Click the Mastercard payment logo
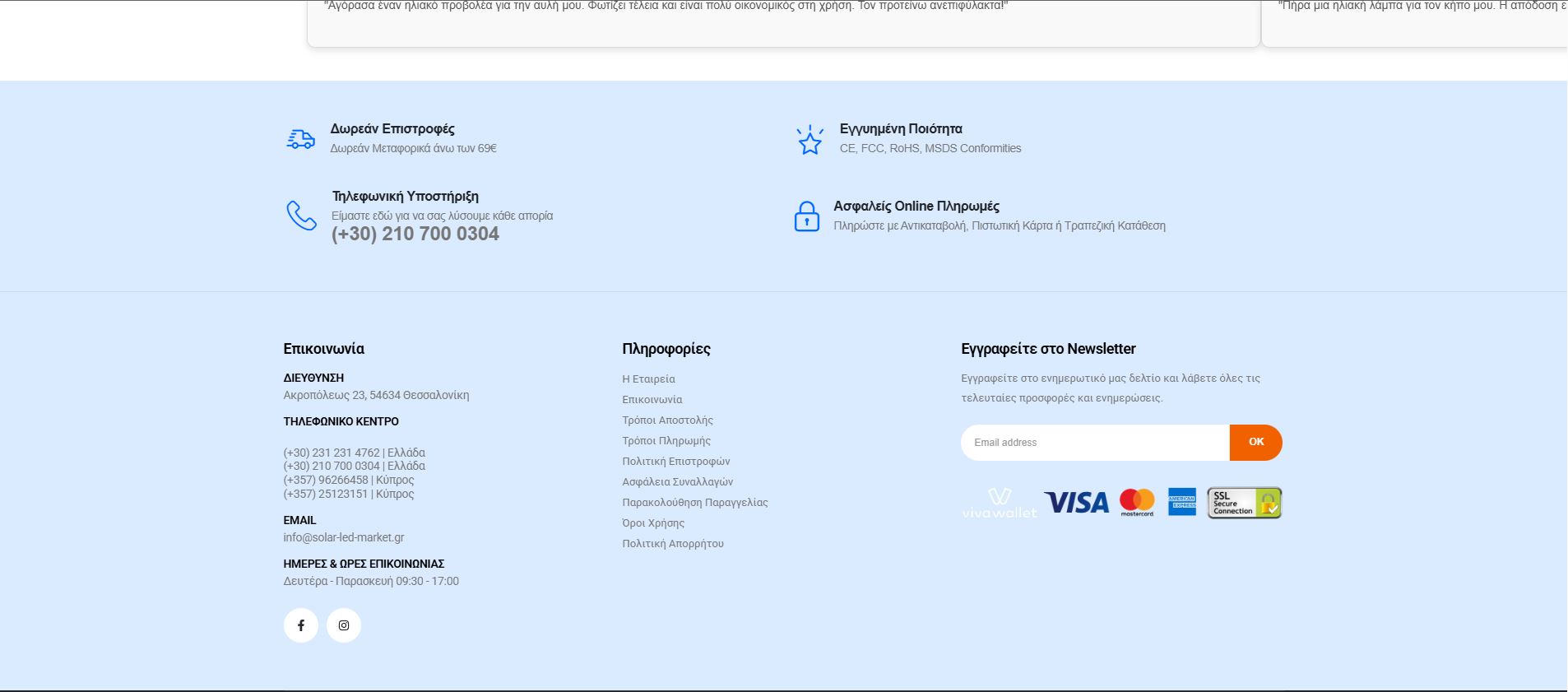 1137,503
